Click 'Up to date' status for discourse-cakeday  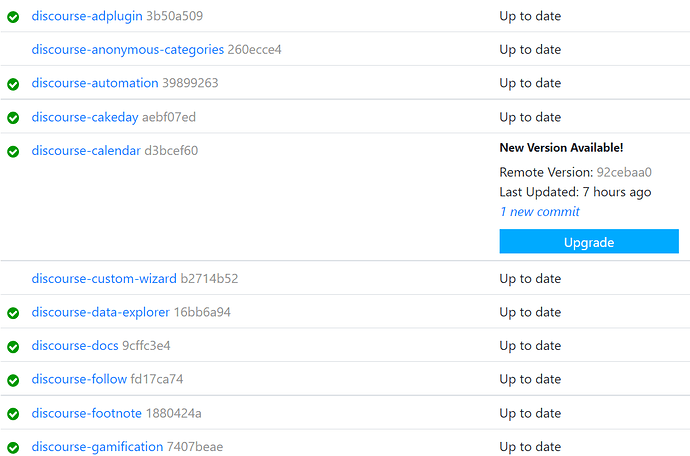[x=530, y=118]
